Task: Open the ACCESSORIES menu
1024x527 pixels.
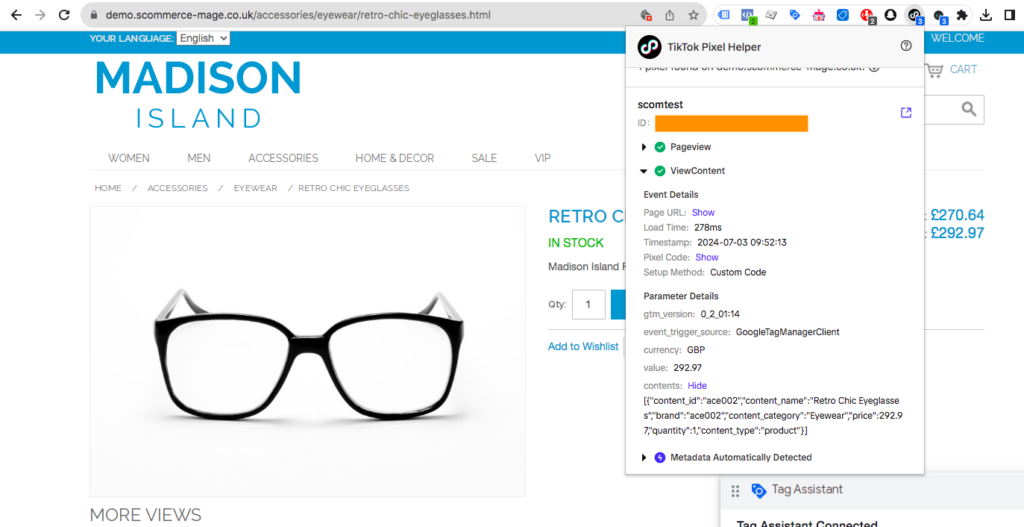Action: [x=283, y=158]
